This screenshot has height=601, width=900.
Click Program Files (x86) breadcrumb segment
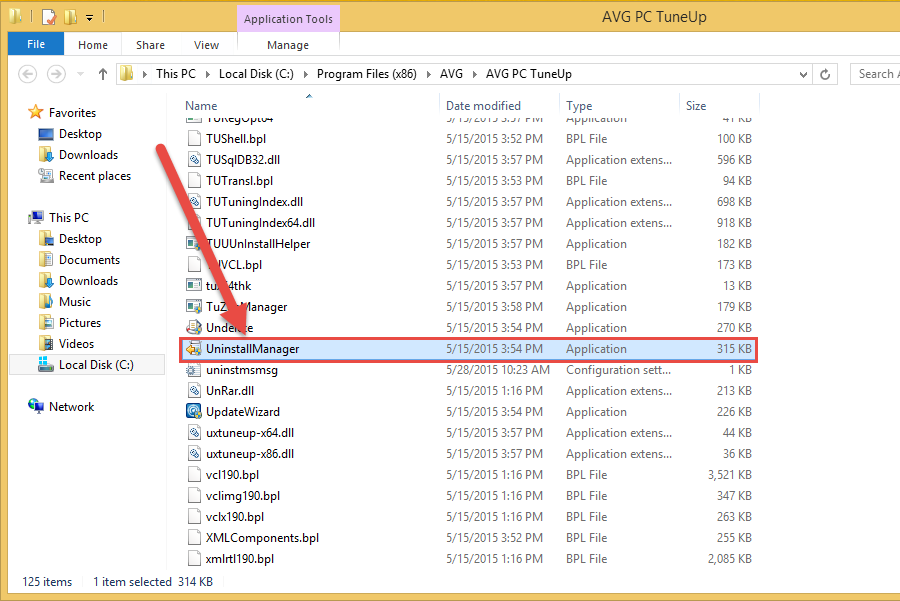[x=367, y=74]
